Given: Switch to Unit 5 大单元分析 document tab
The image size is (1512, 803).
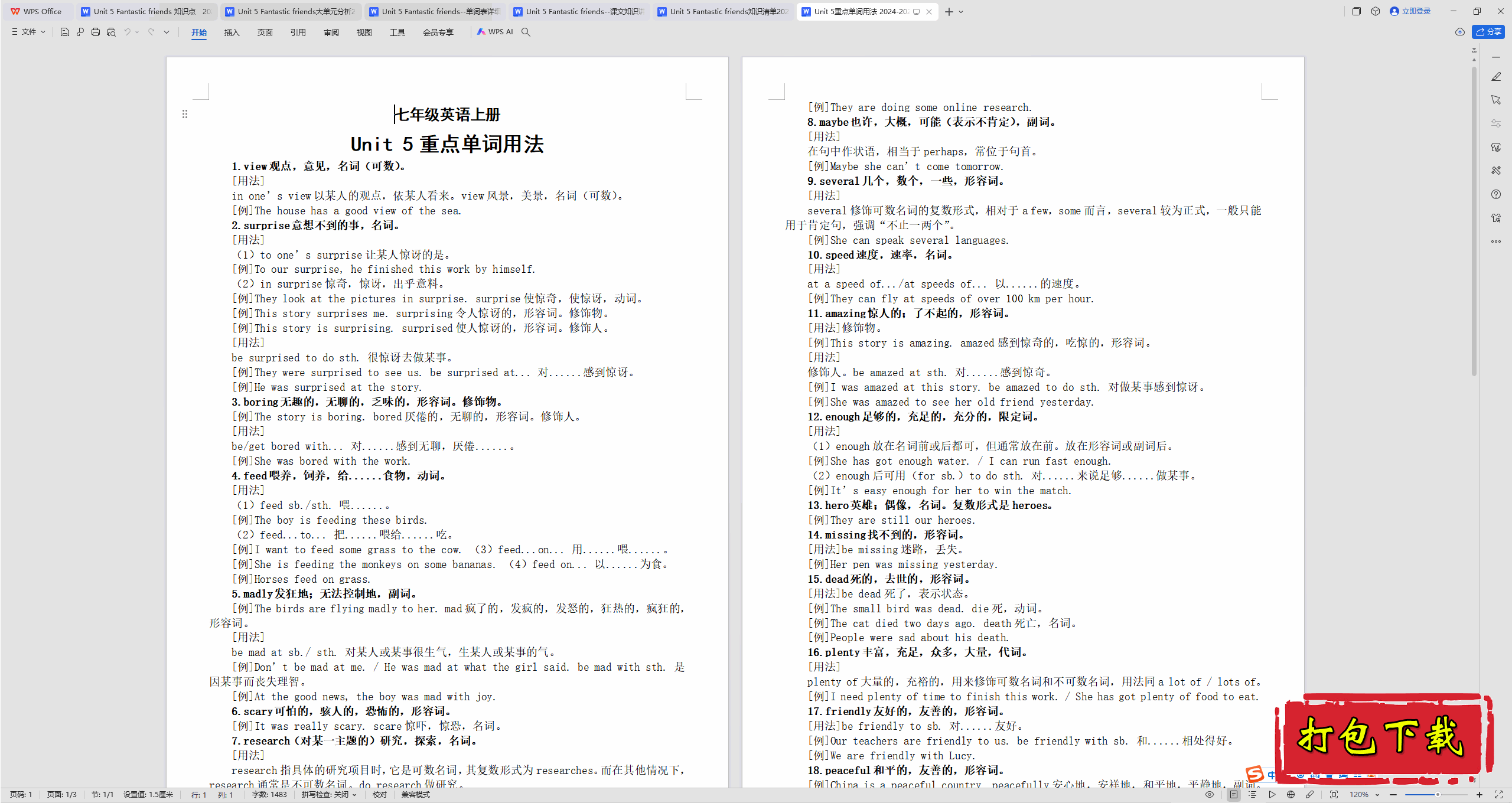Looking at the screenshot, I should (290, 12).
